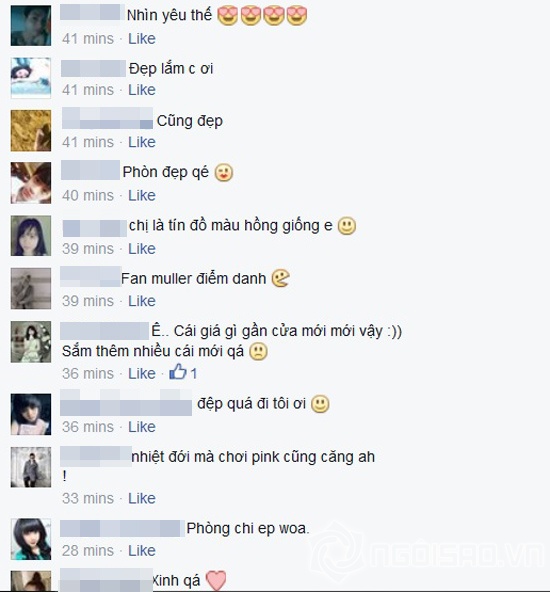Open avatar of the 'Nhìn yêu thế' commenter

31,26
